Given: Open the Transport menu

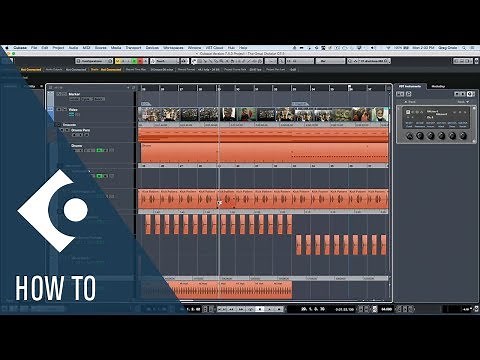Looking at the screenshot, I should click(x=133, y=48).
